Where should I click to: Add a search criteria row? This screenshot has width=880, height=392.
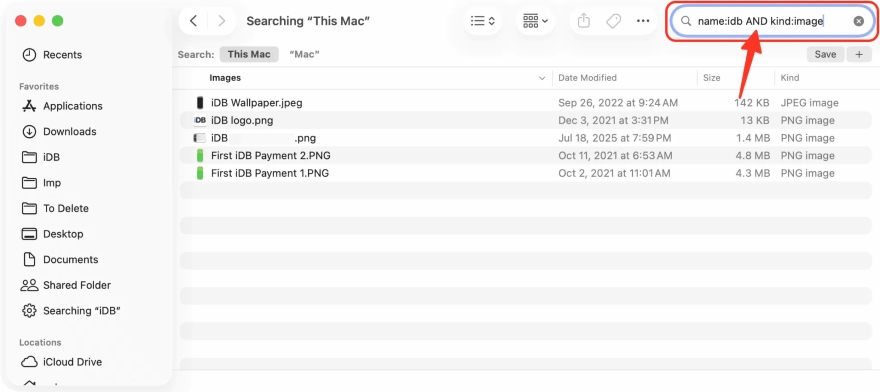[x=859, y=54]
